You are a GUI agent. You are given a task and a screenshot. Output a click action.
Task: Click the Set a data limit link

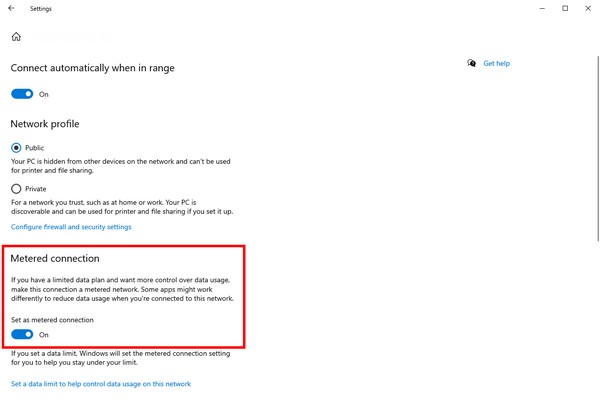[x=101, y=384]
